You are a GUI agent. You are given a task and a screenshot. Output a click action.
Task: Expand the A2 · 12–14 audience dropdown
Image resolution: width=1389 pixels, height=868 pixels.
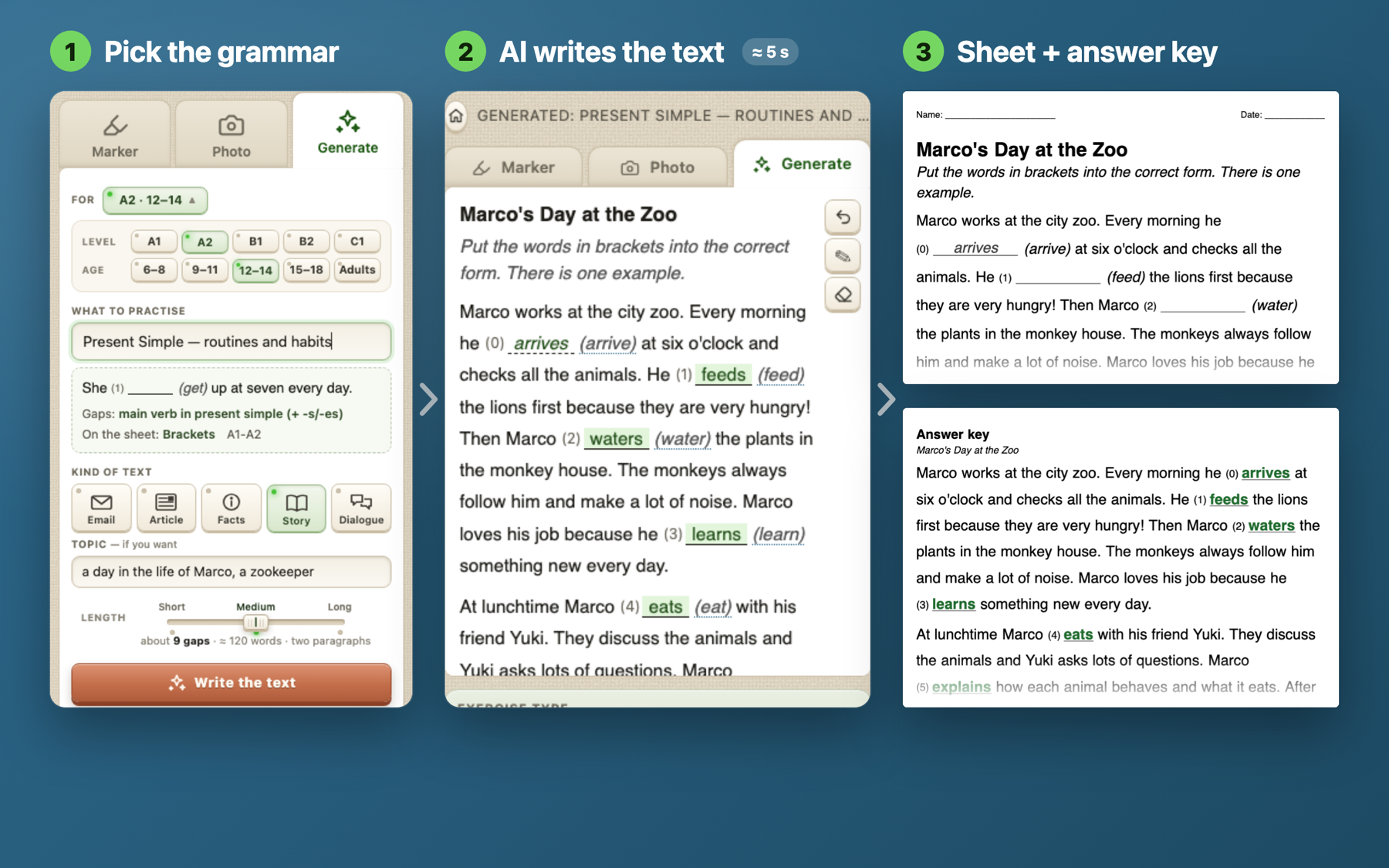(x=155, y=200)
